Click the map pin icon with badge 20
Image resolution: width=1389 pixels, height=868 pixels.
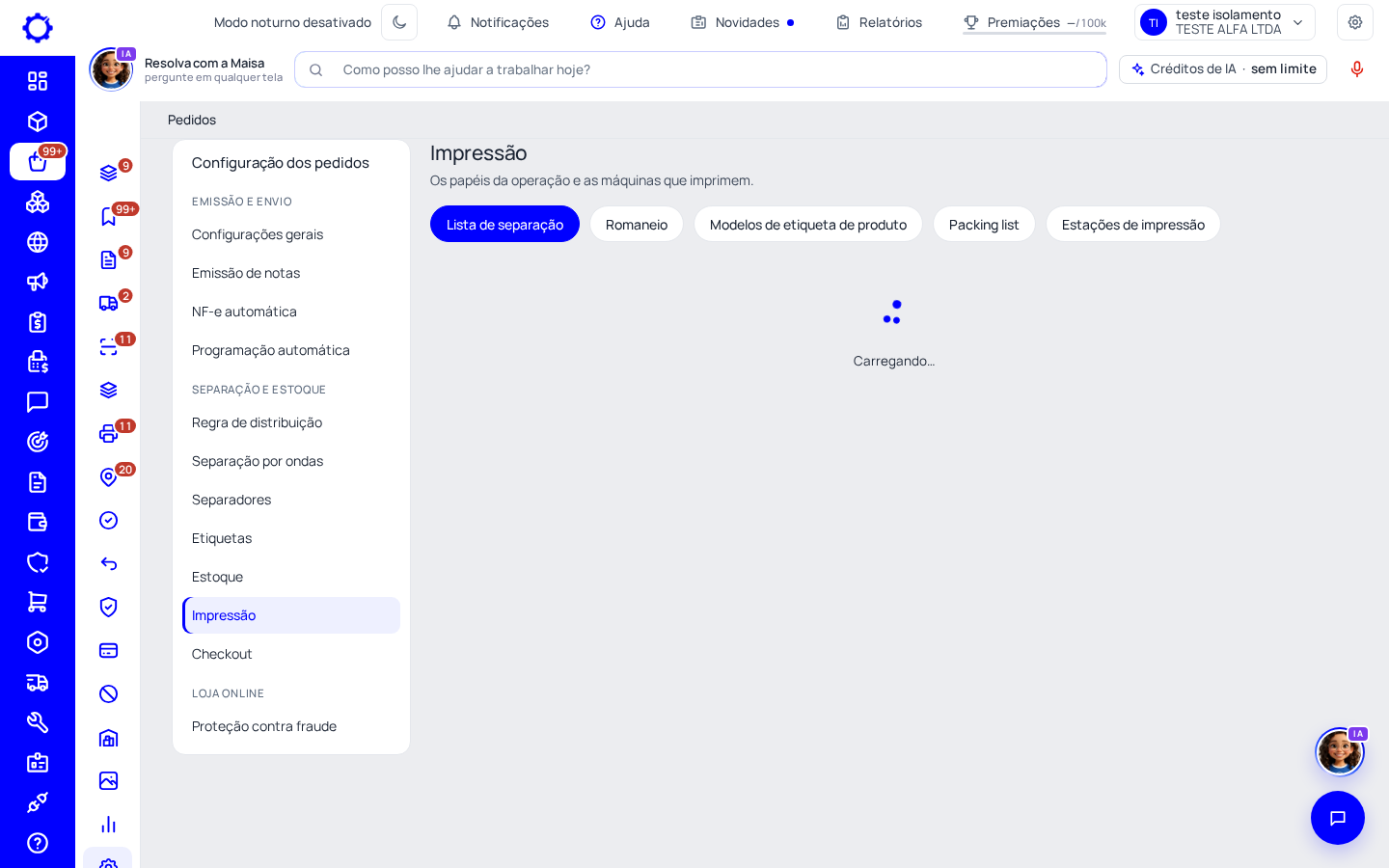tap(109, 476)
